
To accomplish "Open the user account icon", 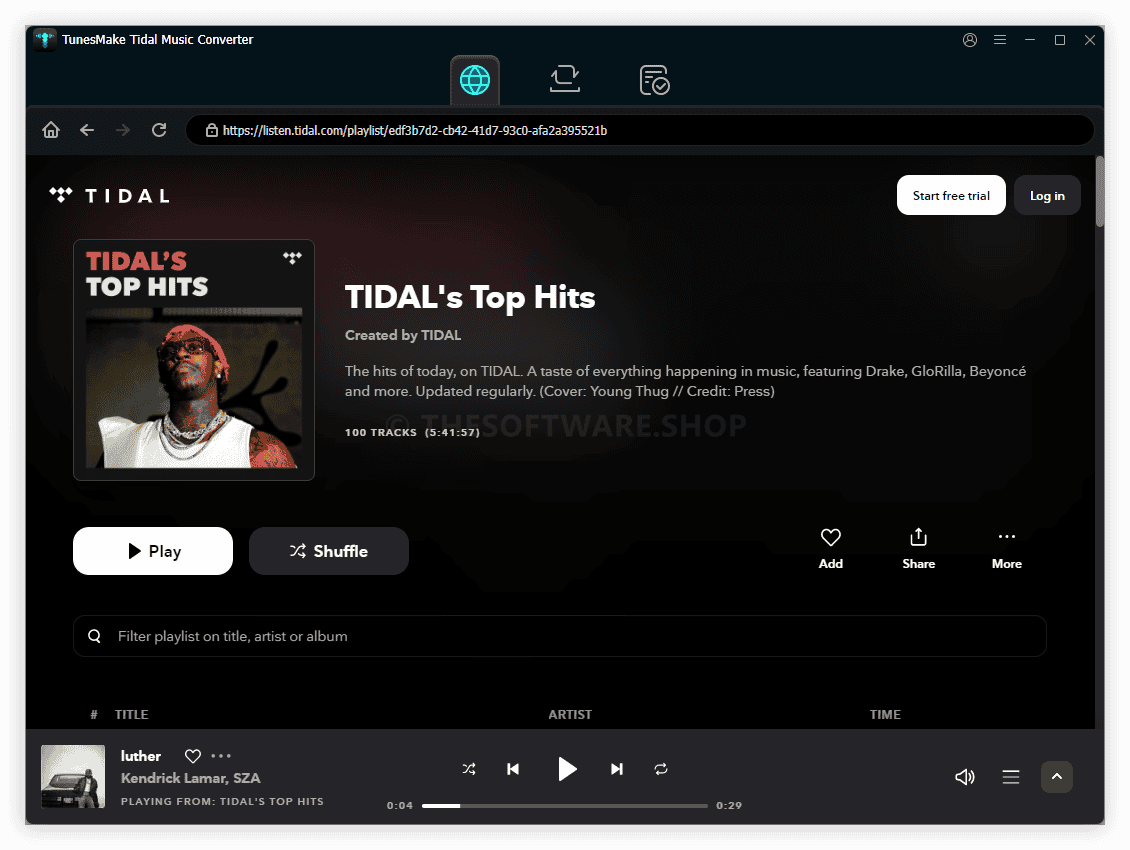I will pos(970,40).
